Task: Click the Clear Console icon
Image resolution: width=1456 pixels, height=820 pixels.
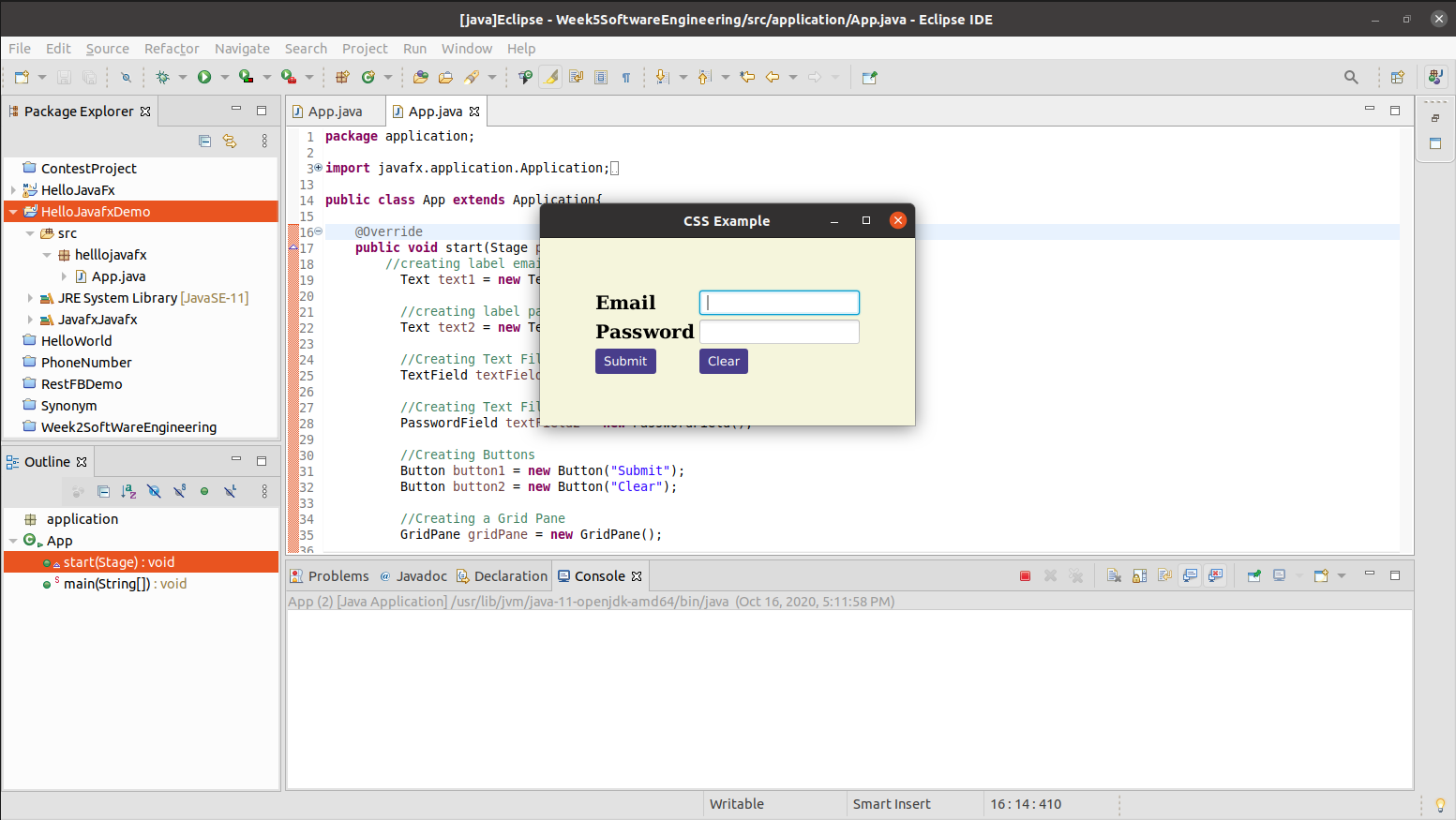Action: coord(1114,576)
